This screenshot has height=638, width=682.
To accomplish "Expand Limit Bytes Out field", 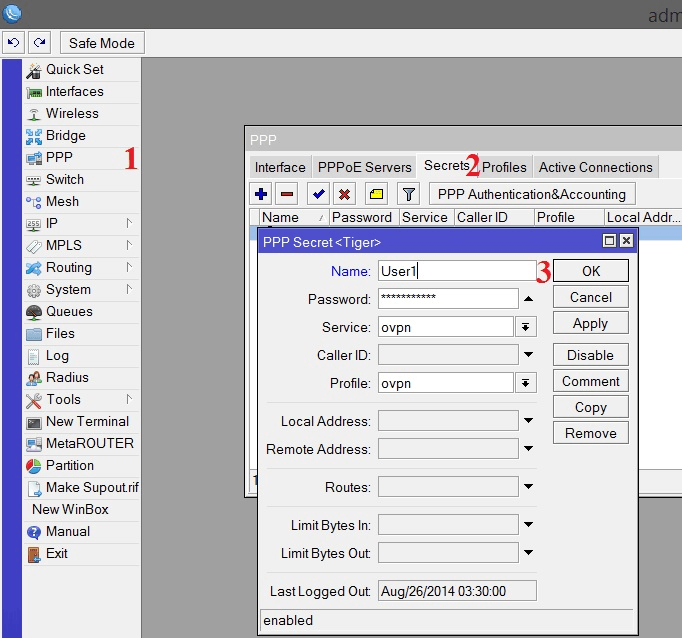I will 528,552.
